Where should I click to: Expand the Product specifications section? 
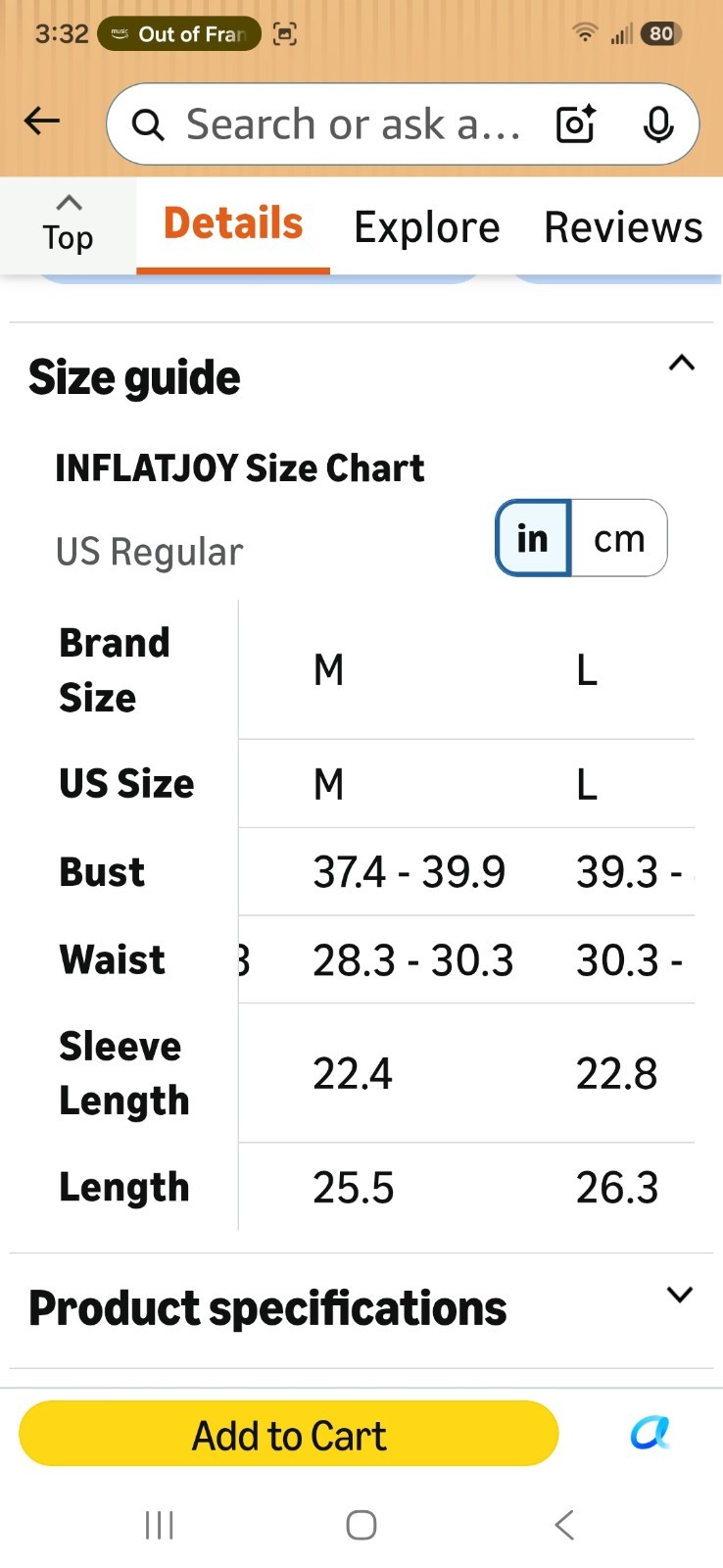click(x=680, y=1295)
